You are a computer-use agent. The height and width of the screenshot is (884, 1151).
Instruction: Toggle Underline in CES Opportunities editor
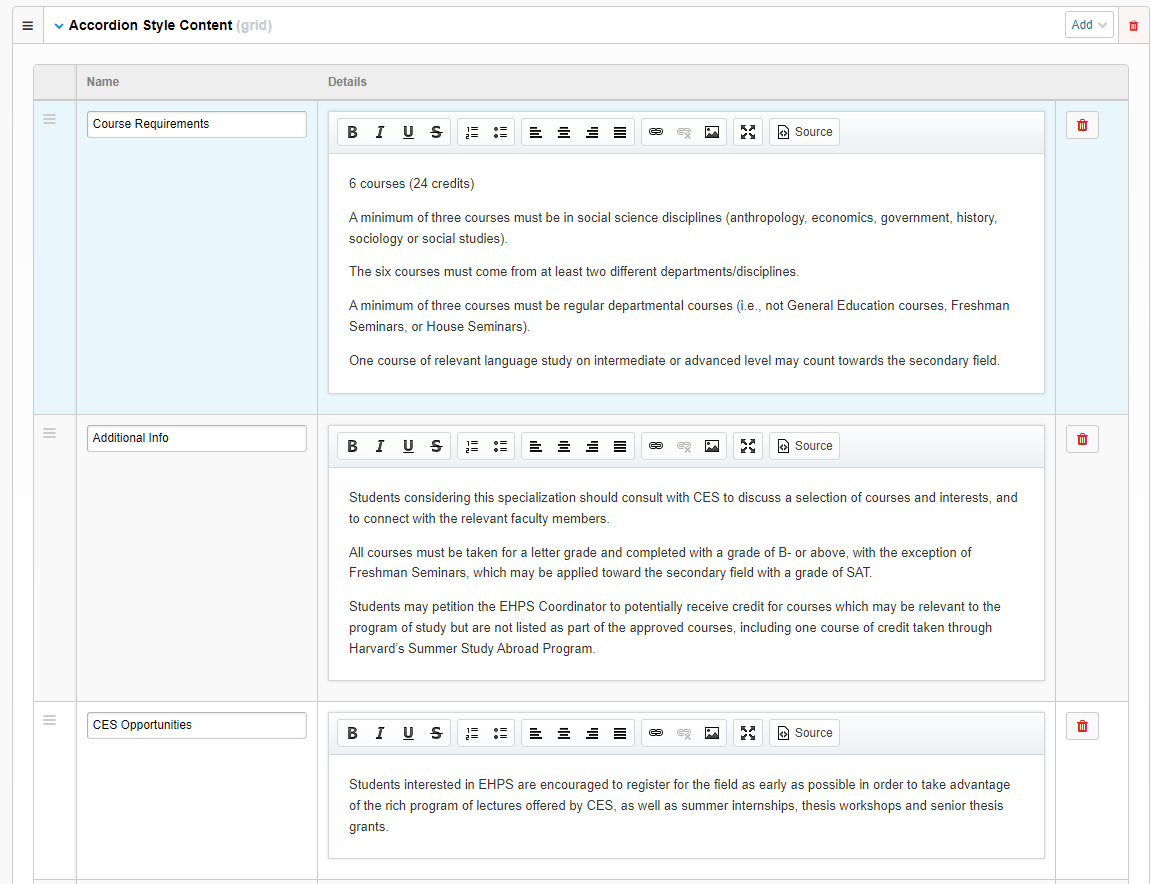click(408, 733)
